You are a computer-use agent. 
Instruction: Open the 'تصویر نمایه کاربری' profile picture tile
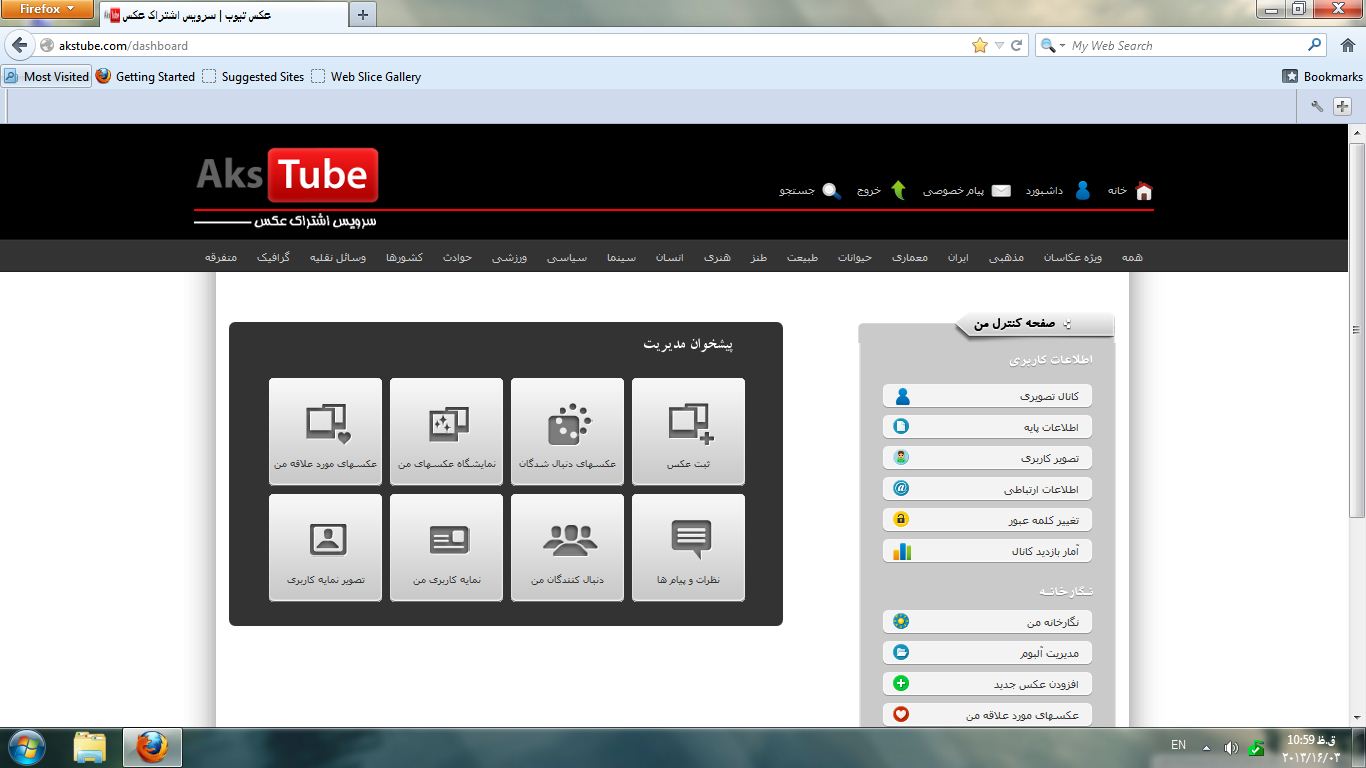pyautogui.click(x=325, y=548)
